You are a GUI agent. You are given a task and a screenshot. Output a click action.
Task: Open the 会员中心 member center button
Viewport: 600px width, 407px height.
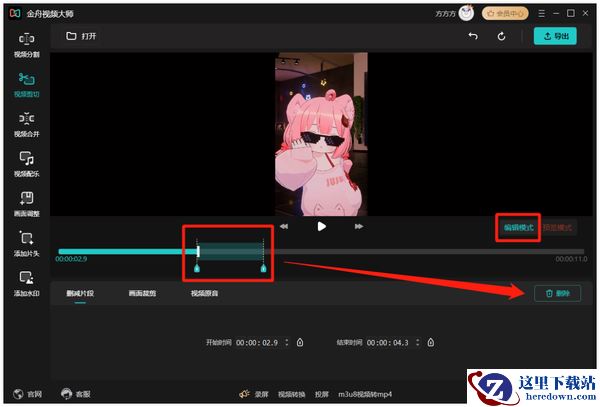pos(505,14)
